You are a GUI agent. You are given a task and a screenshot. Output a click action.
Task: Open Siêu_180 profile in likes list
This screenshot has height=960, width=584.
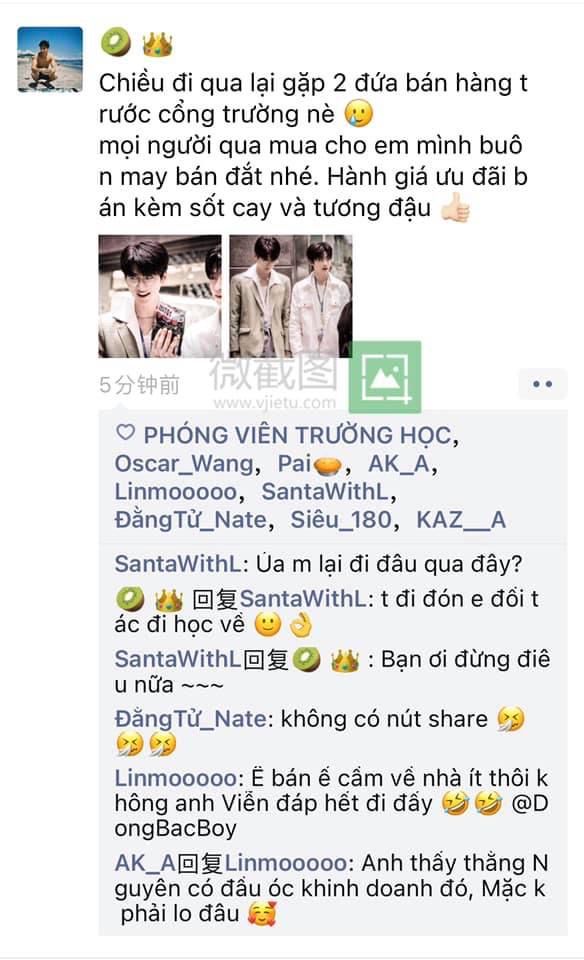[x=340, y=520]
